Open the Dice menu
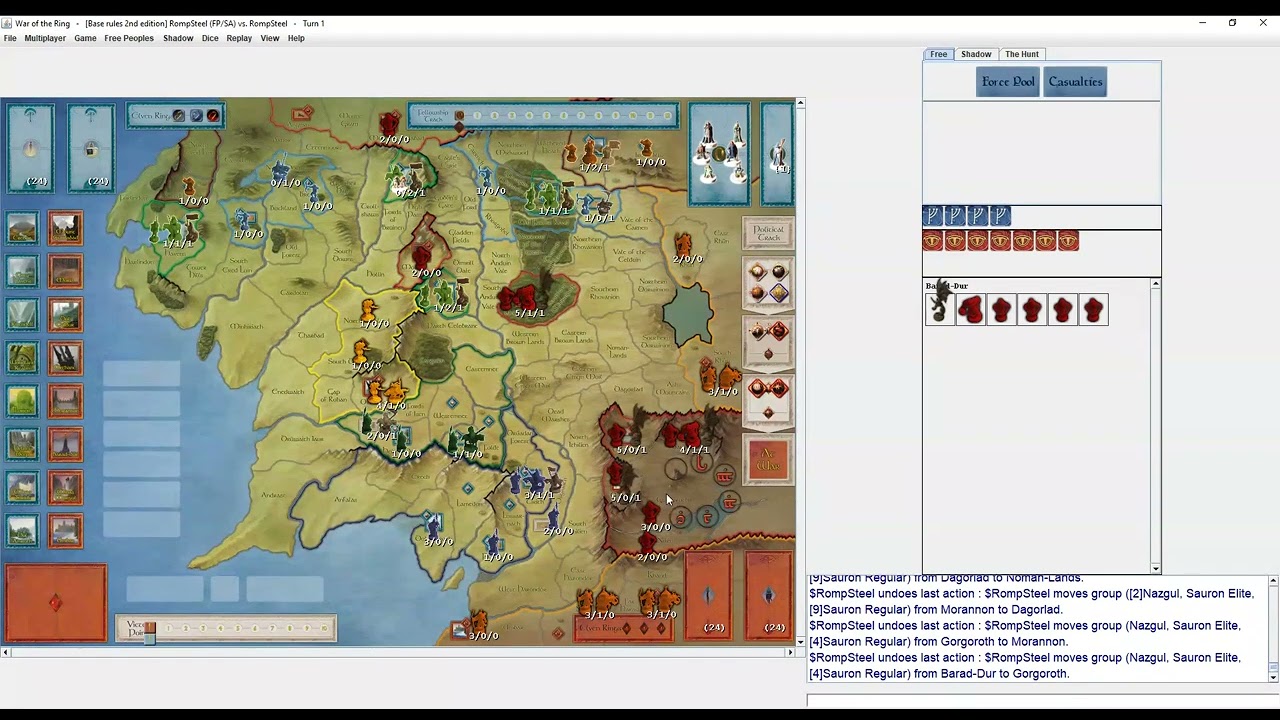 tap(210, 38)
